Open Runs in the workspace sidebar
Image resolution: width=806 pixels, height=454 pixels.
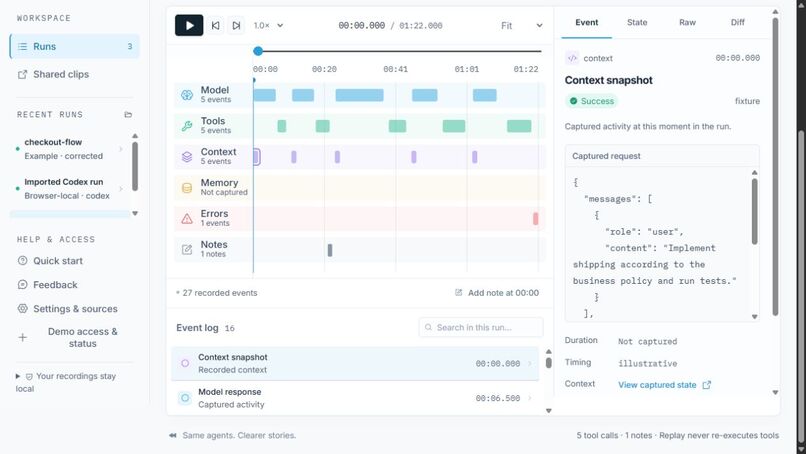[75, 46]
